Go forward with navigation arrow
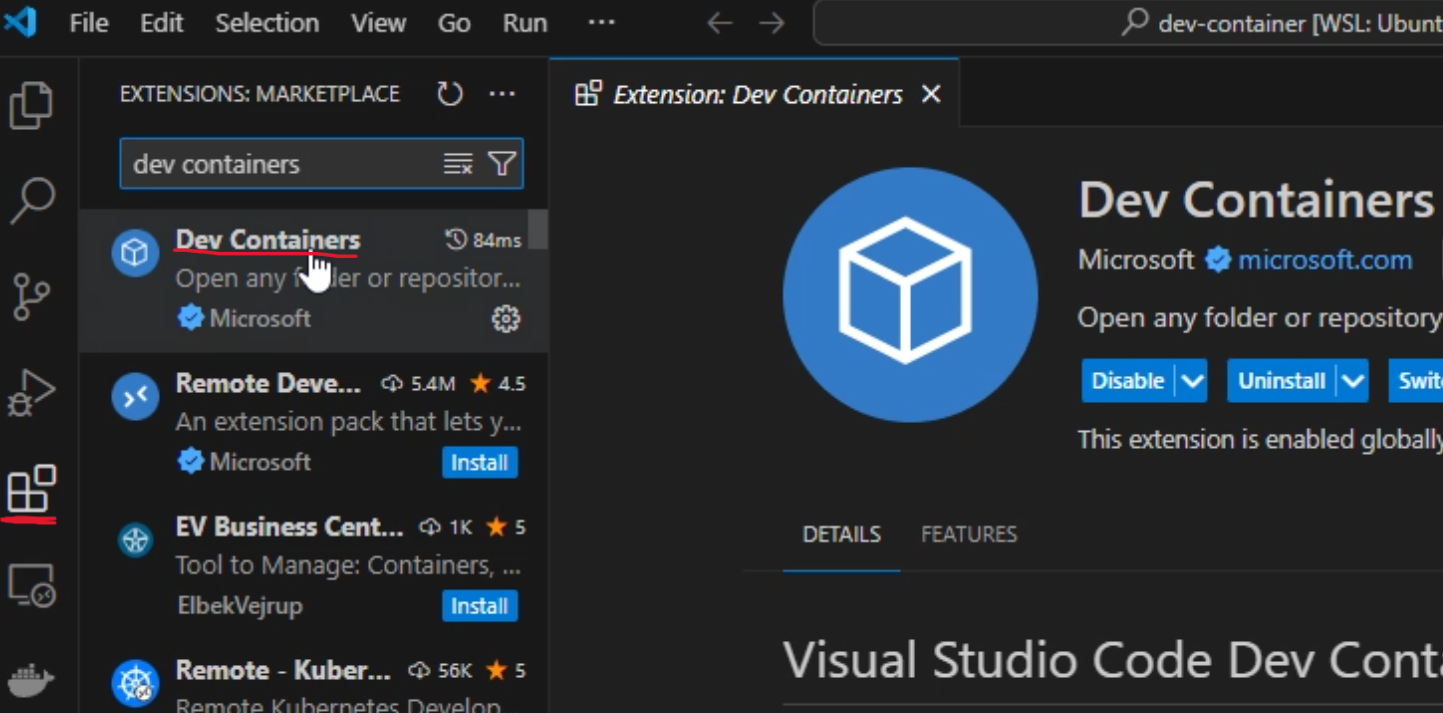1443x713 pixels. click(x=772, y=23)
